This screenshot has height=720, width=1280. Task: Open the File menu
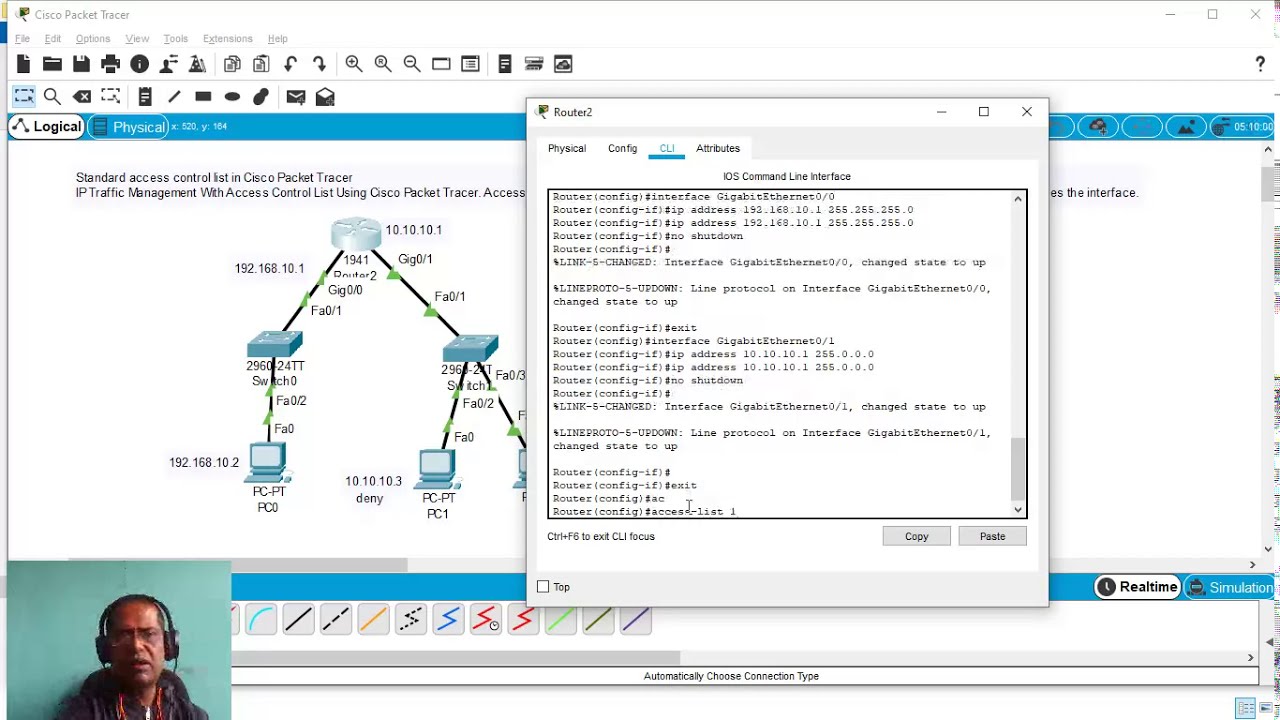(22, 39)
